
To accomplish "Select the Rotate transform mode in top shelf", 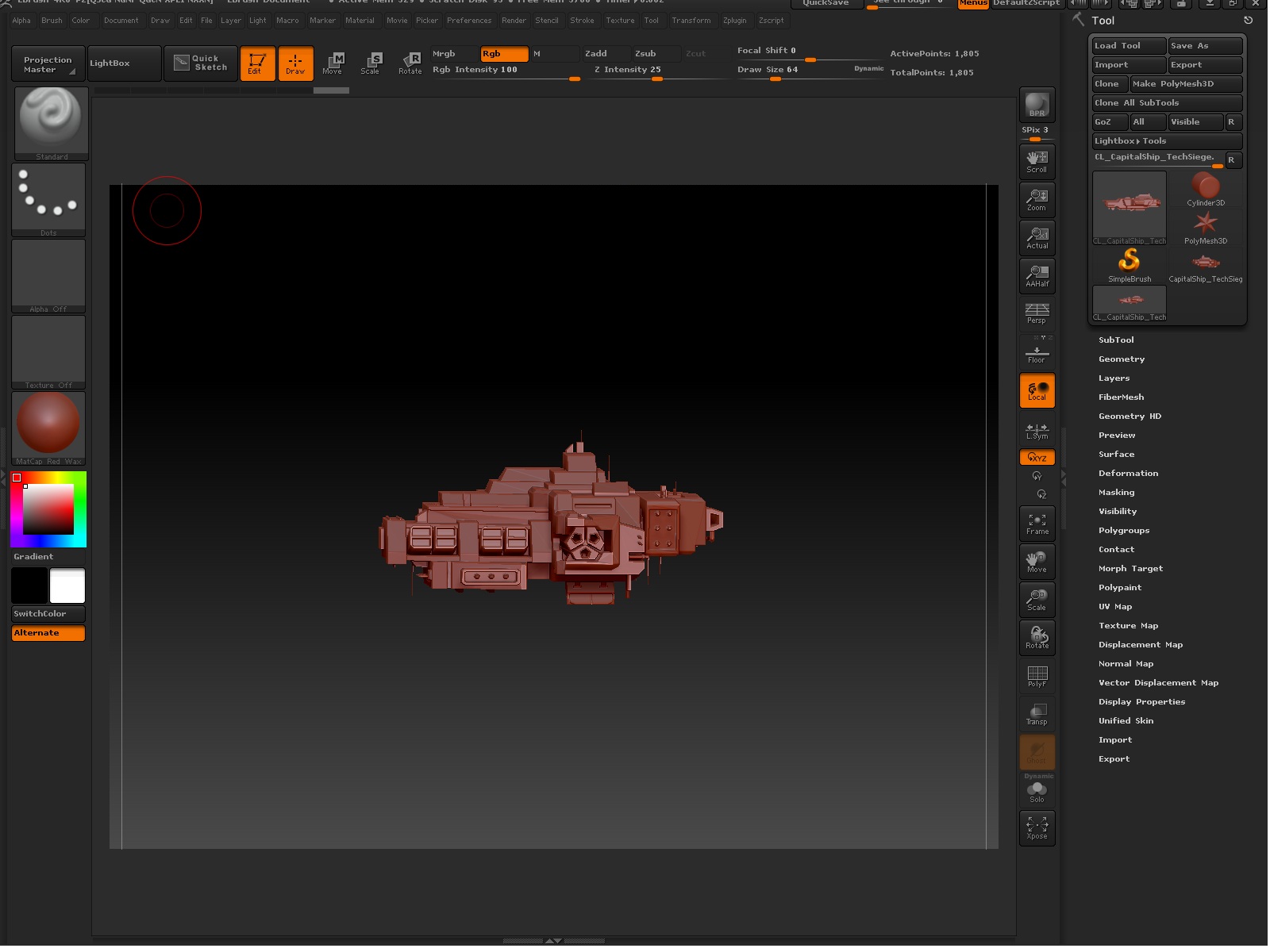I will 410,63.
